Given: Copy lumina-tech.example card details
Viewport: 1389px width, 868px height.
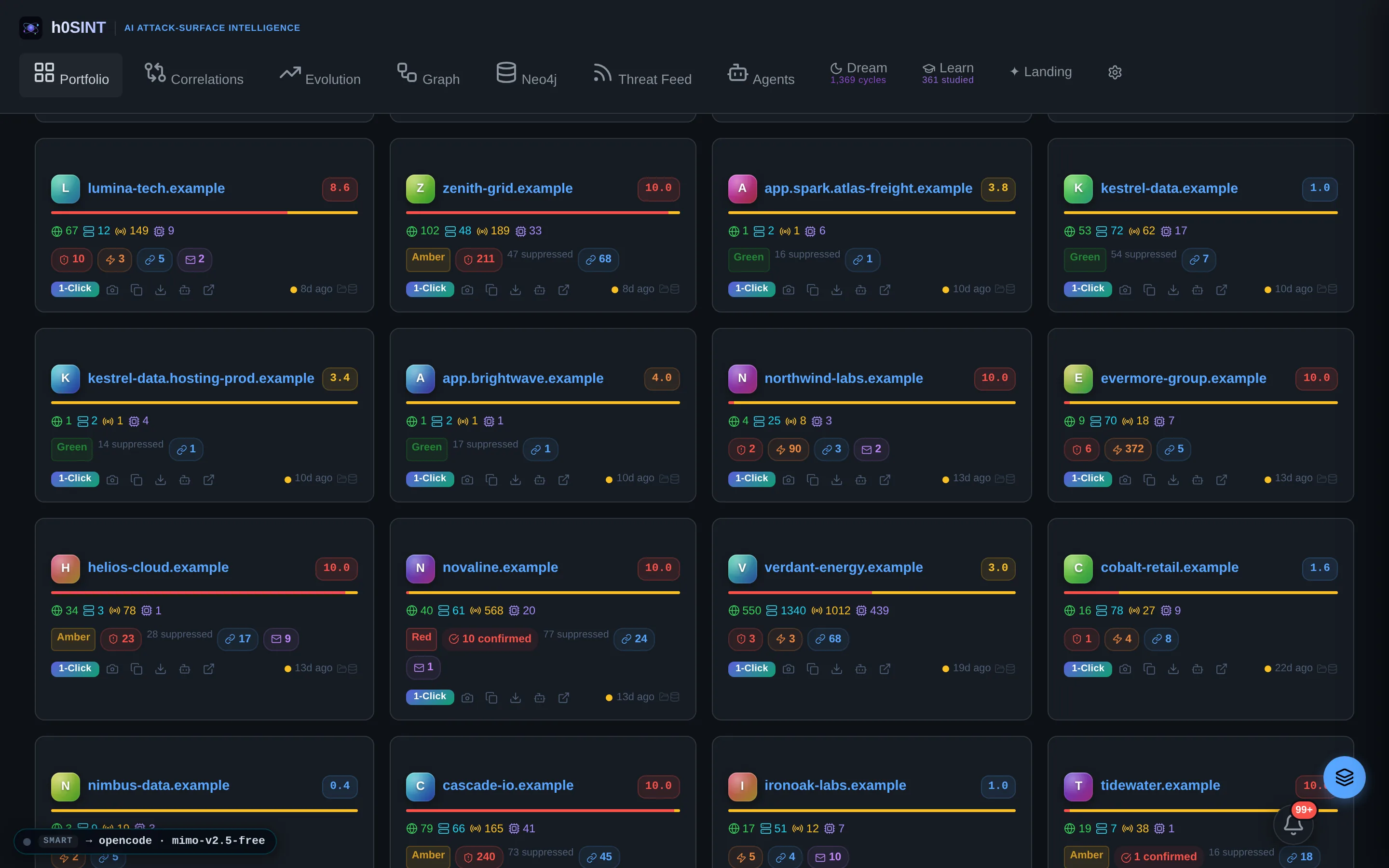Looking at the screenshot, I should [136, 290].
